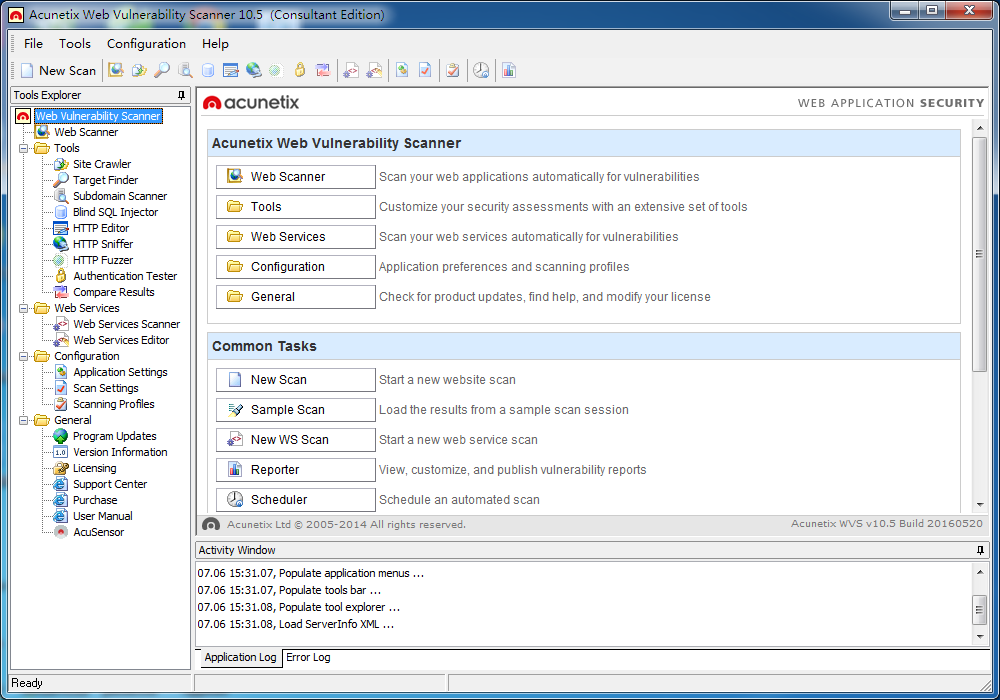1000x700 pixels.
Task: Open Compare Results toolbar icon
Action: pyautogui.click(x=323, y=70)
